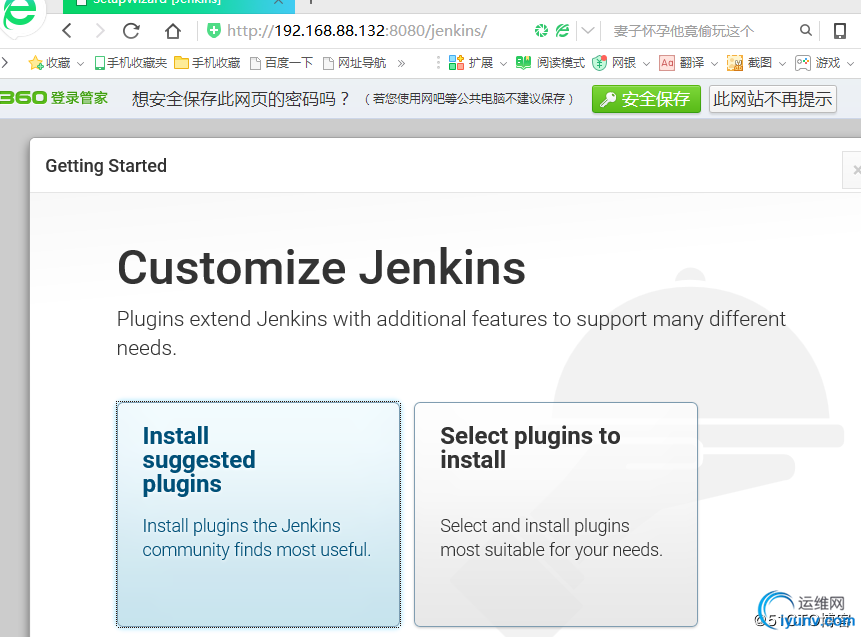
Task: Click the Customize Jenkins heading
Action: 321,267
